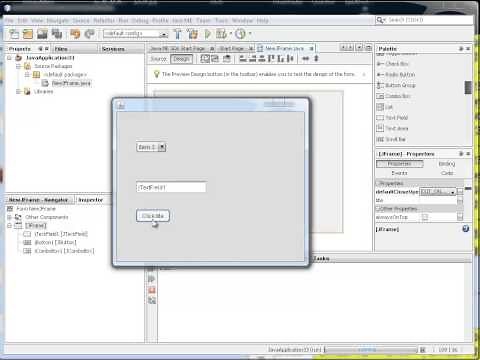Switch to the Inspector tab
This screenshot has height=360, width=480.
click(x=91, y=200)
